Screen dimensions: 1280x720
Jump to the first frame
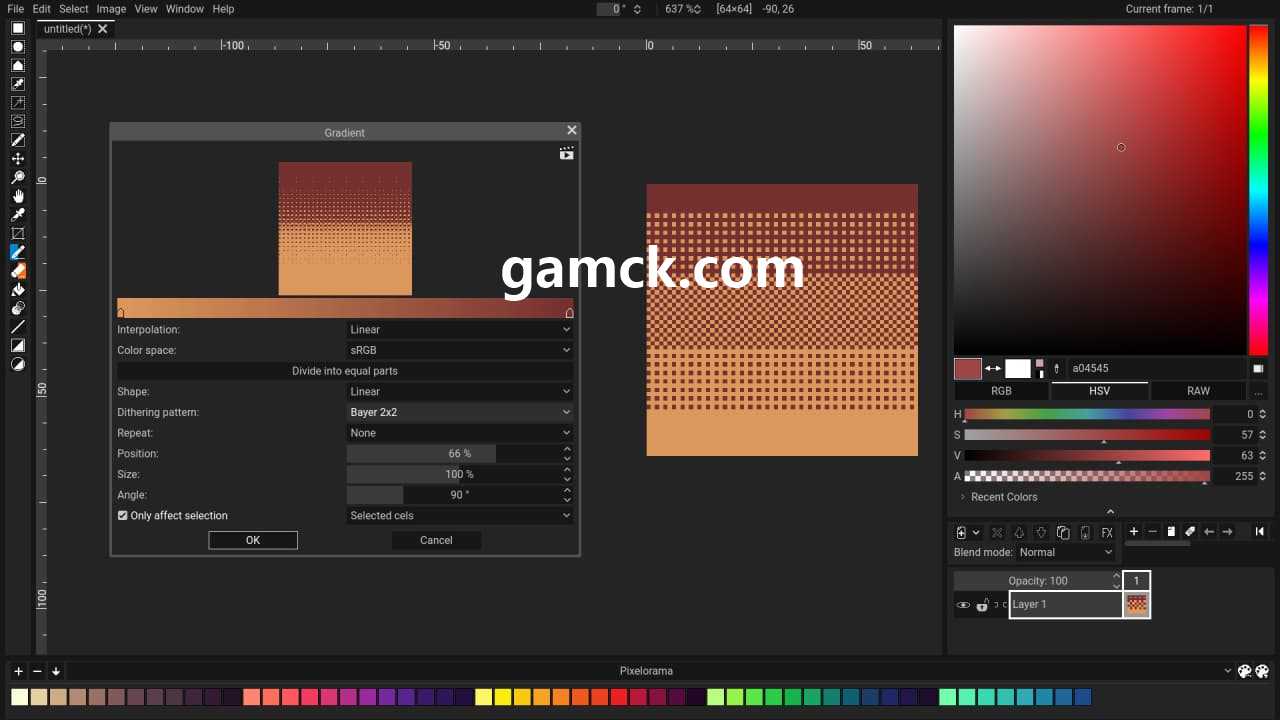tap(1259, 532)
